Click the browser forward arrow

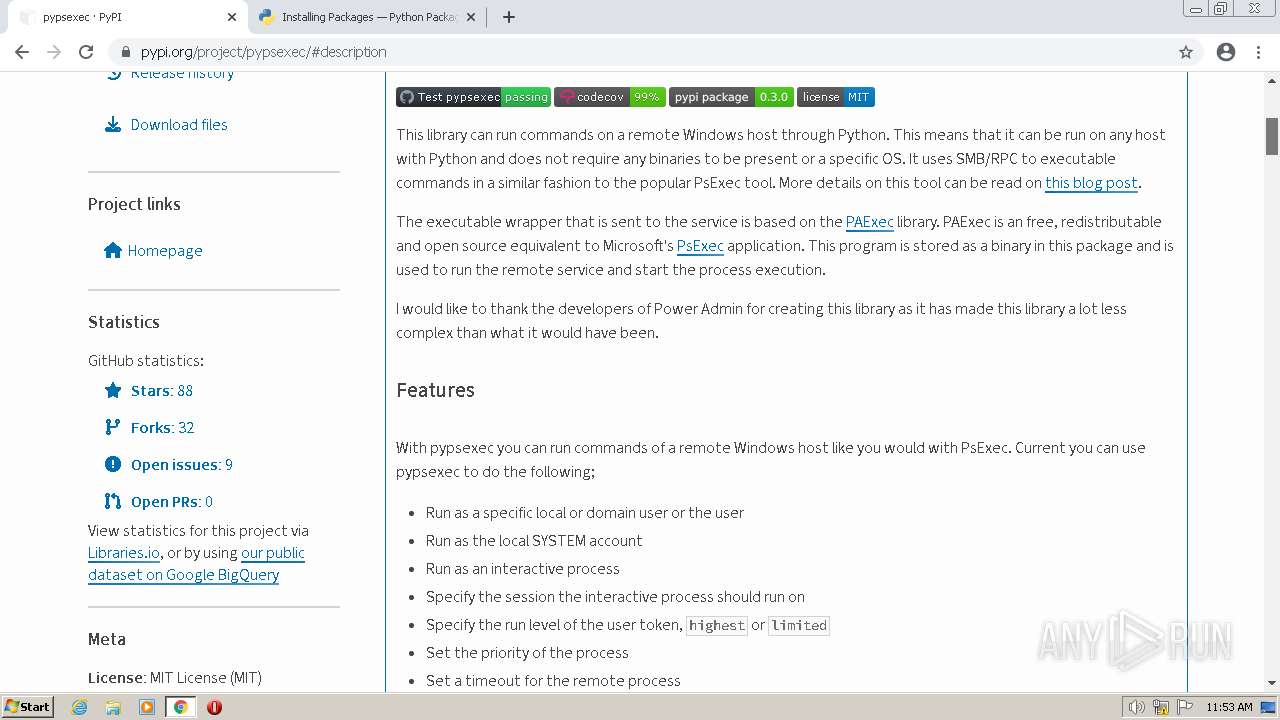click(x=54, y=52)
